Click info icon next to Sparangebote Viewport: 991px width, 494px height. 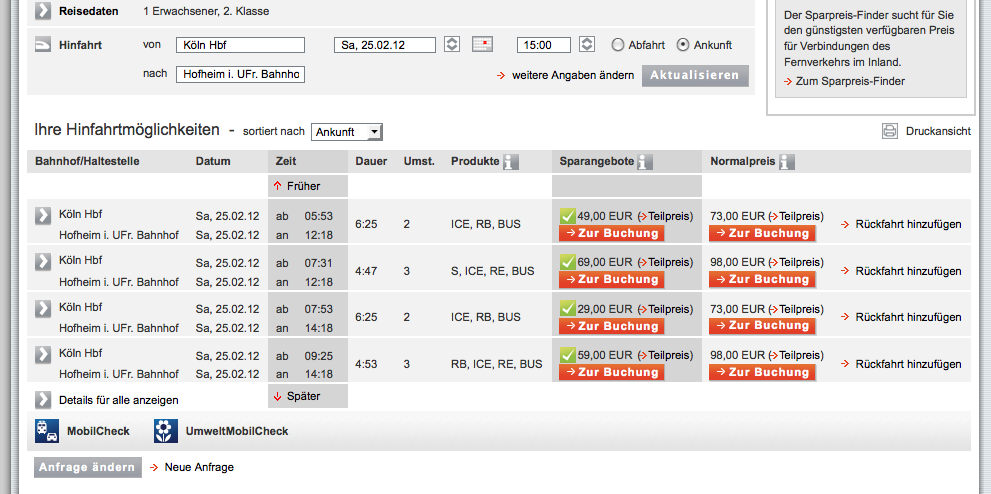645,161
